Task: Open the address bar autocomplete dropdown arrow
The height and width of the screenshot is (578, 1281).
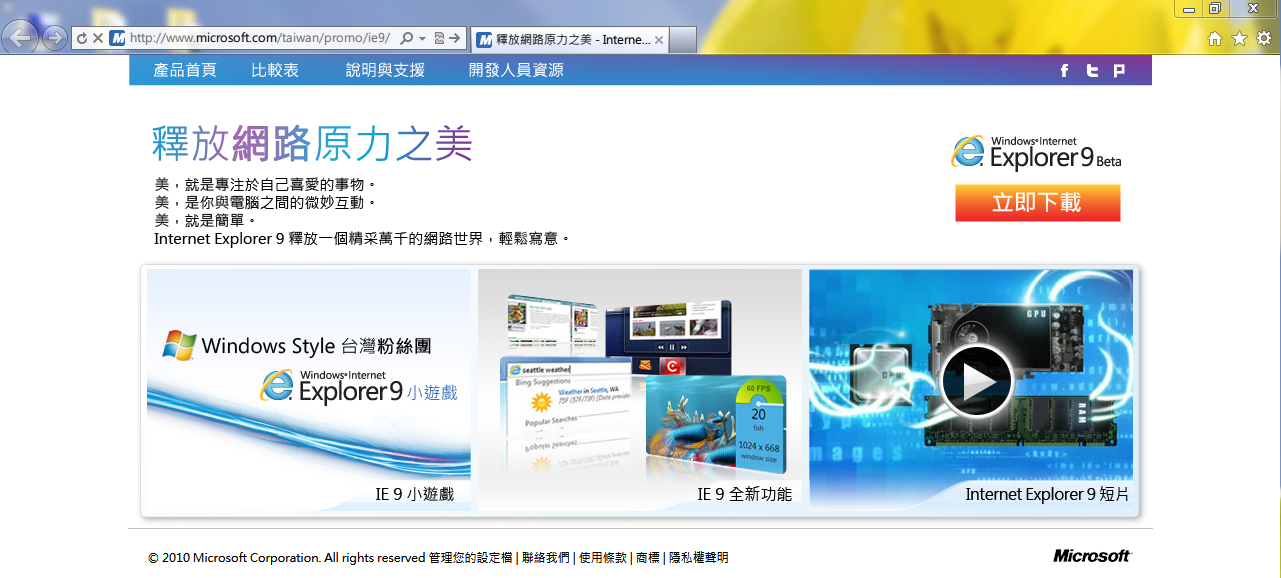Action: tap(423, 38)
